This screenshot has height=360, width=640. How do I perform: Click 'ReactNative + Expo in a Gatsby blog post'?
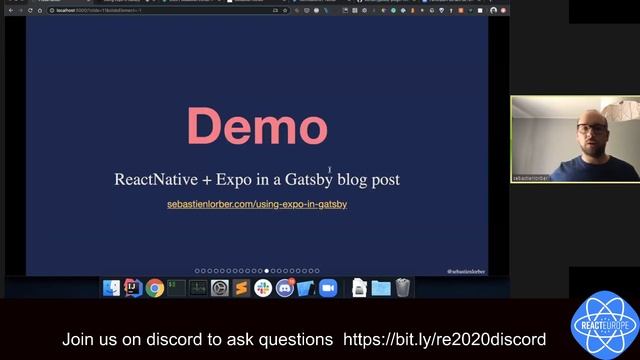(x=257, y=179)
